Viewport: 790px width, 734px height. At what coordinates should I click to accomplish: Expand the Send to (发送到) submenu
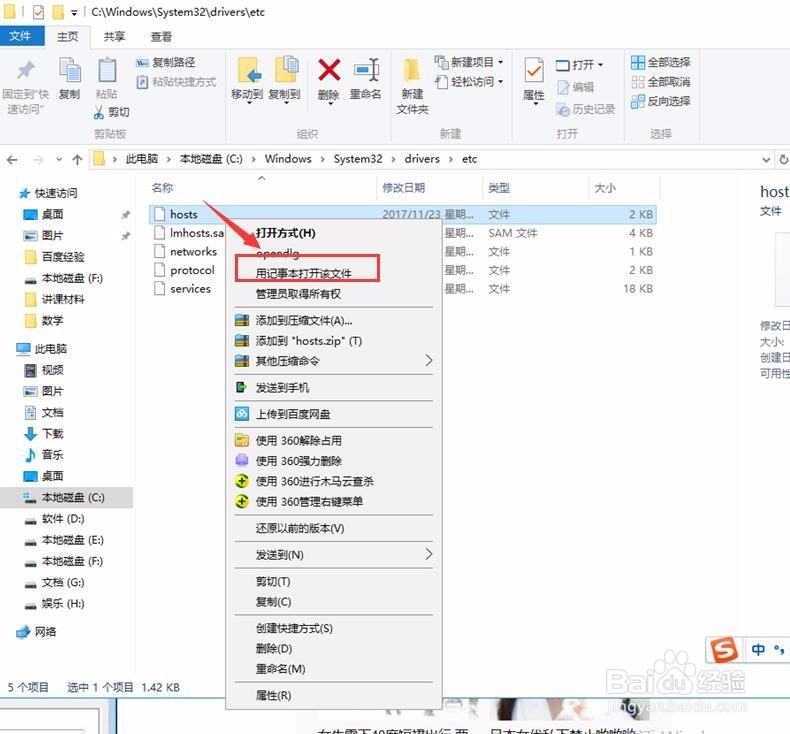click(x=334, y=555)
